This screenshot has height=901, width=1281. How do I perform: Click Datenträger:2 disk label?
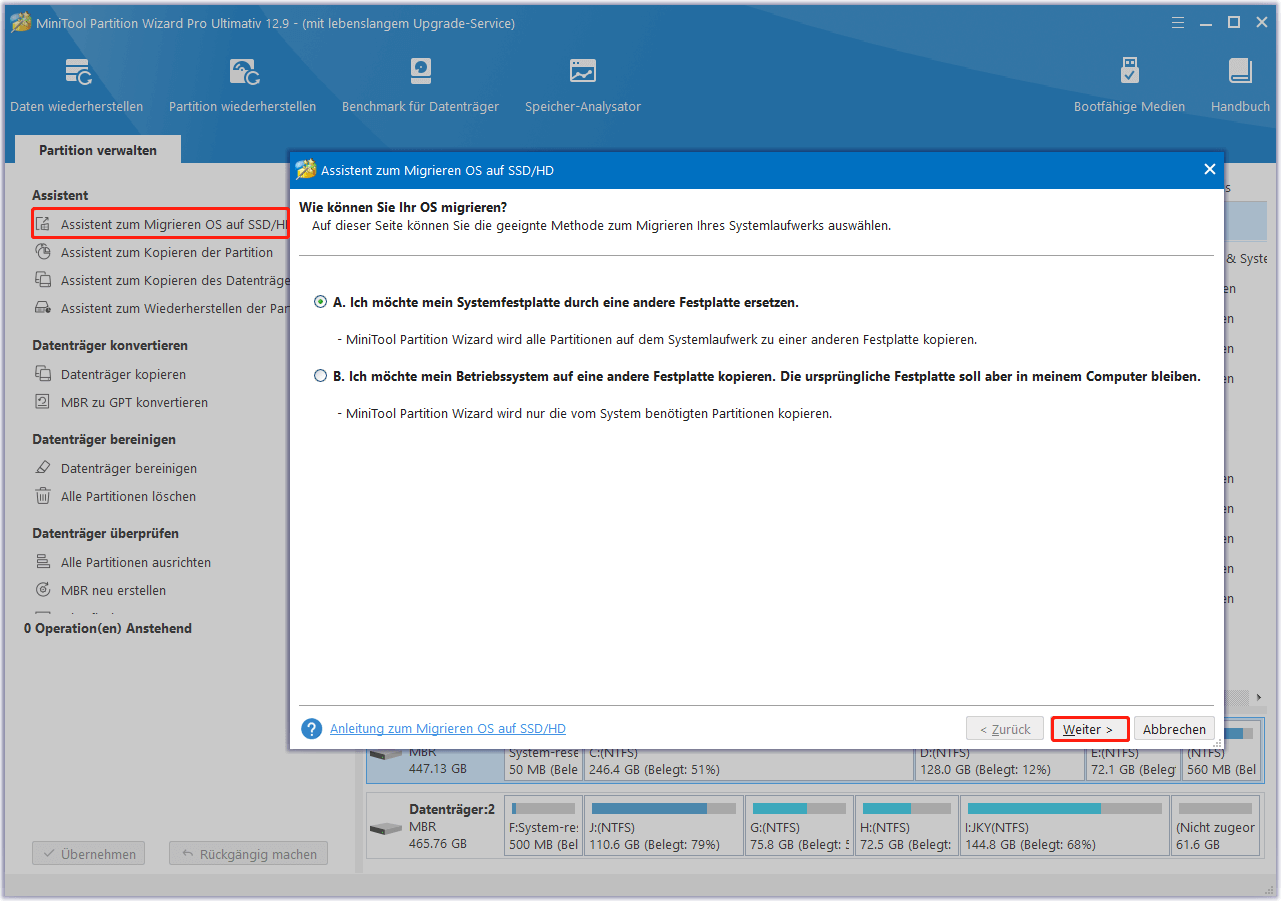(452, 808)
